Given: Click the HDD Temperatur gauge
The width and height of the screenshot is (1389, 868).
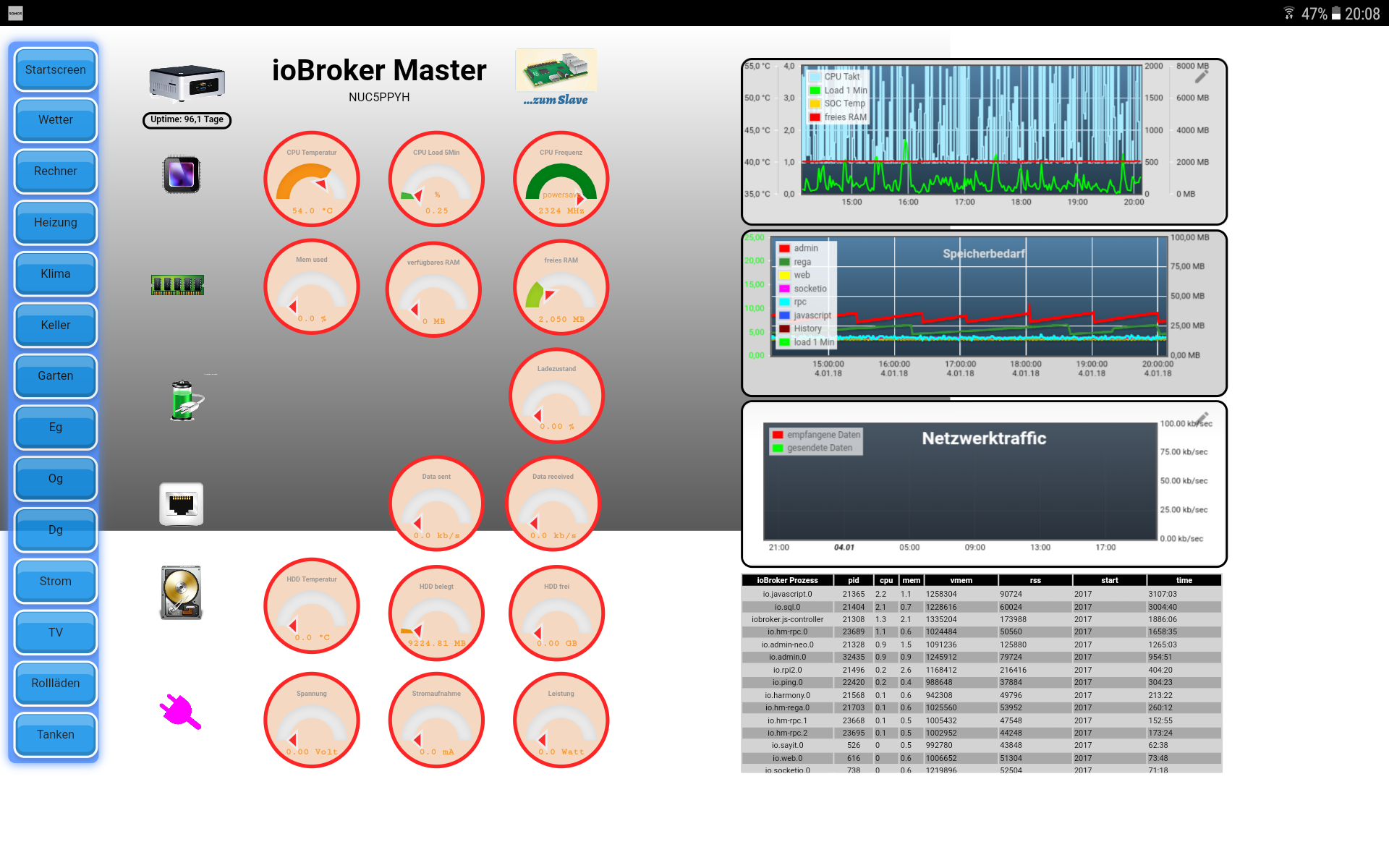Looking at the screenshot, I should pos(312,606).
